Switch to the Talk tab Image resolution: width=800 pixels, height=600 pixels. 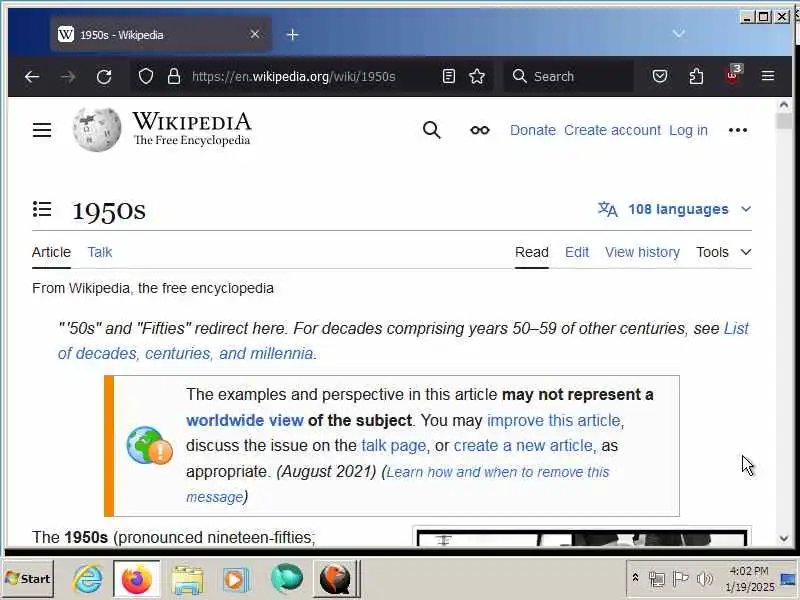99,252
